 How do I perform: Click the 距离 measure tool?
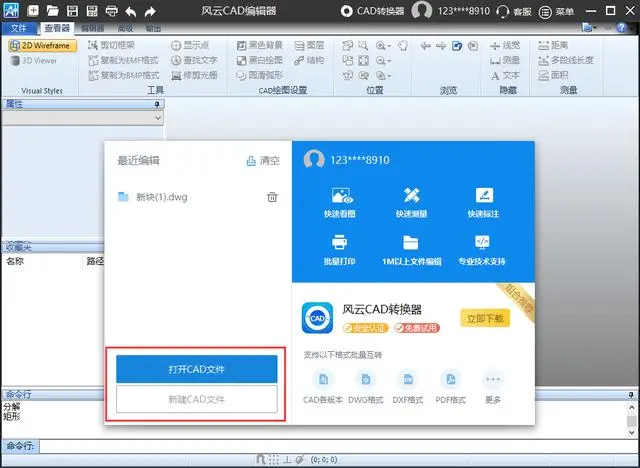coord(553,45)
